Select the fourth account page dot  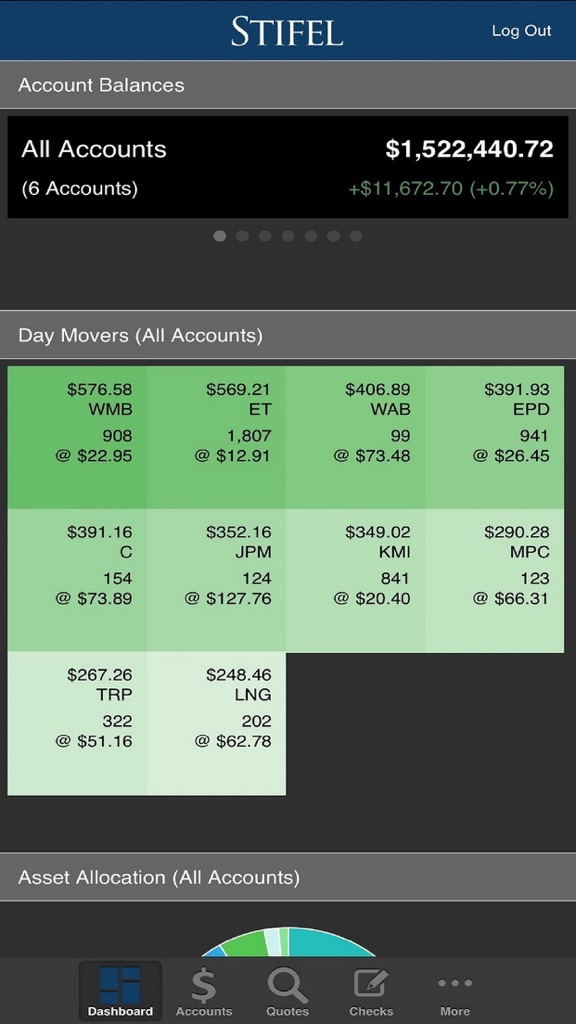pos(287,236)
